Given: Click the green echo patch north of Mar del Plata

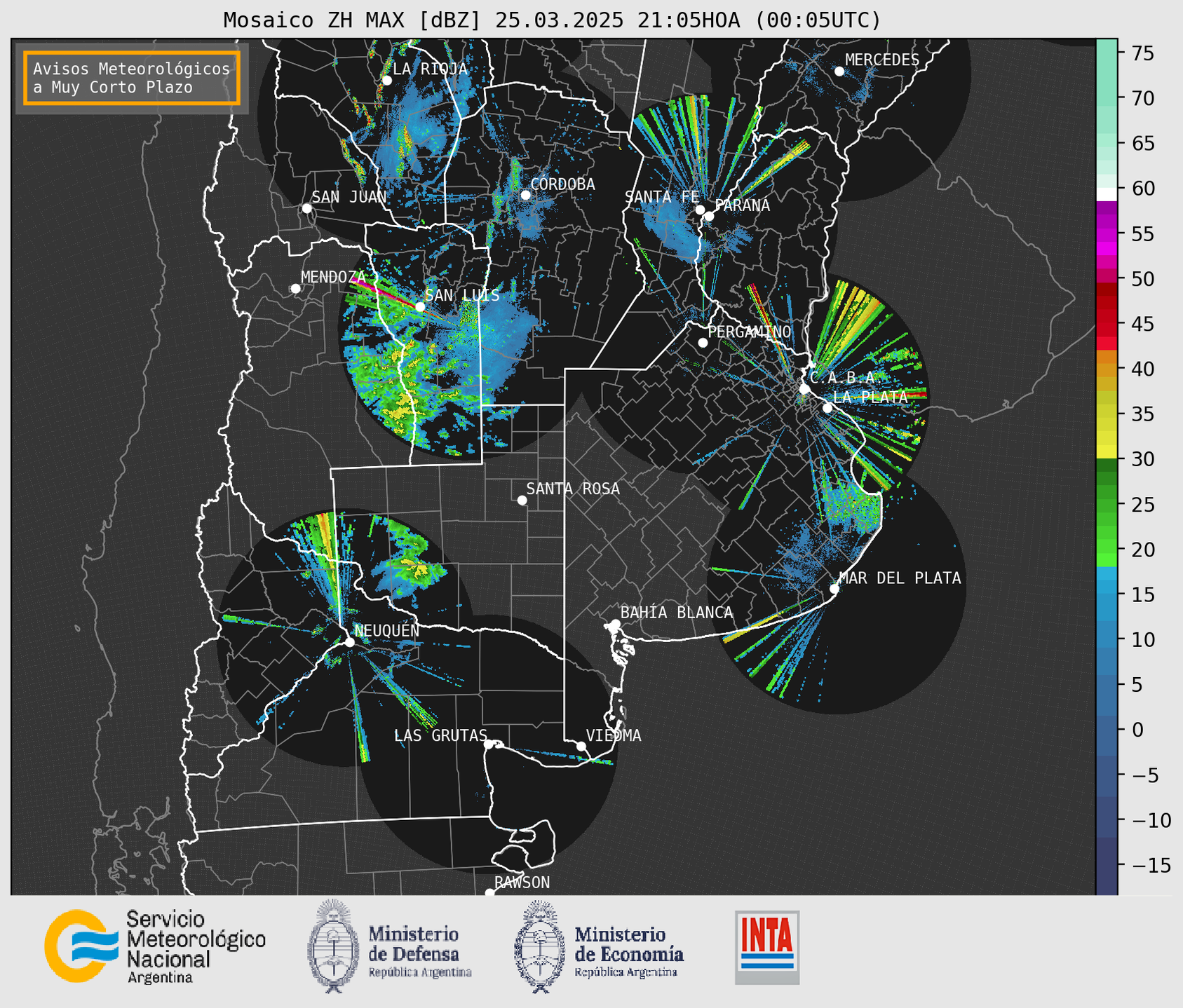Looking at the screenshot, I should [x=852, y=506].
